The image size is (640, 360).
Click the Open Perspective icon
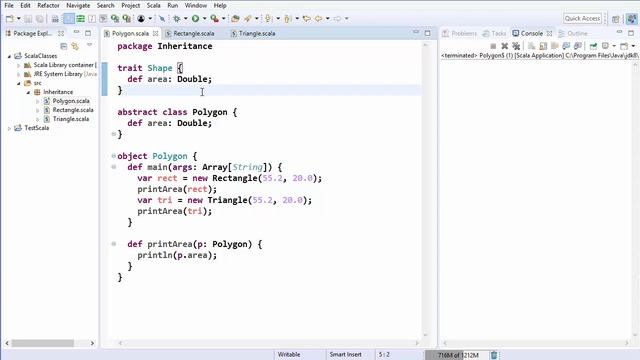click(616, 19)
